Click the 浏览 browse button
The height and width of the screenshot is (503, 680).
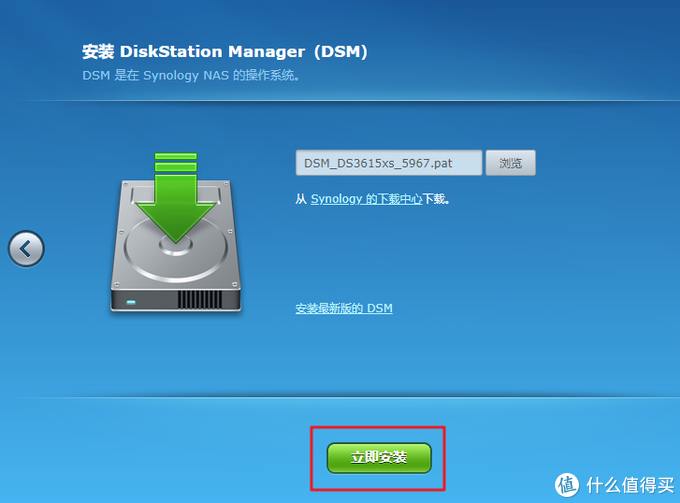[510, 163]
